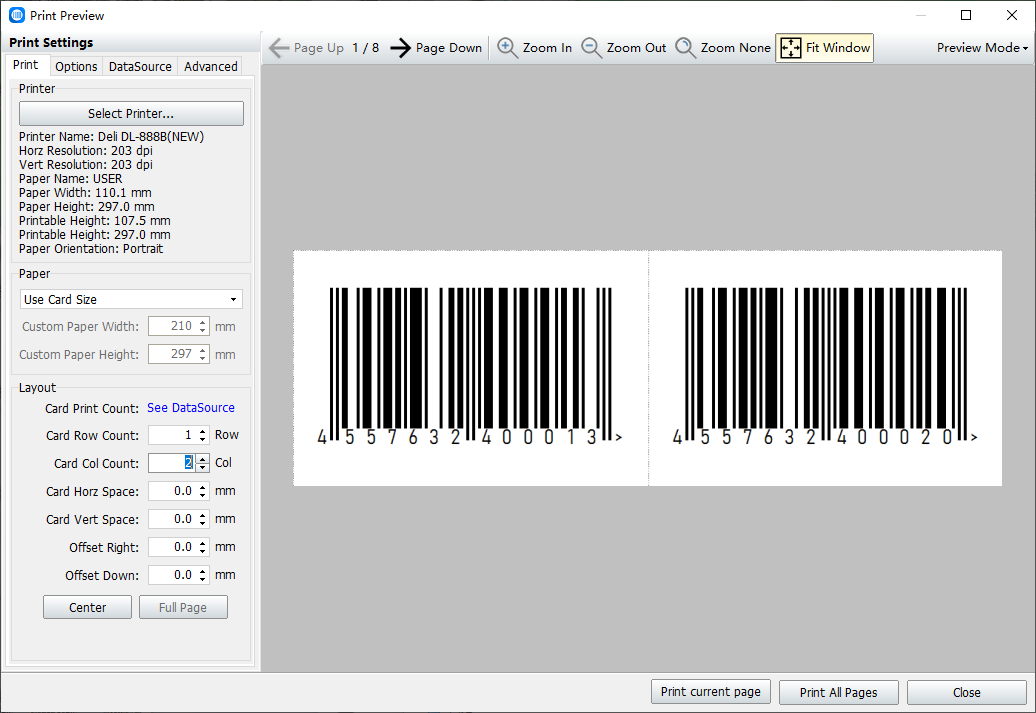This screenshot has height=713, width=1036.
Task: Click the Zoom None magnifier icon
Action: [x=685, y=48]
